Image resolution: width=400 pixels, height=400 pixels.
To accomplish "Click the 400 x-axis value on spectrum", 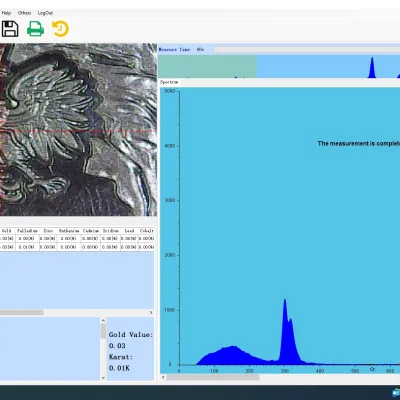I will pos(320,371).
